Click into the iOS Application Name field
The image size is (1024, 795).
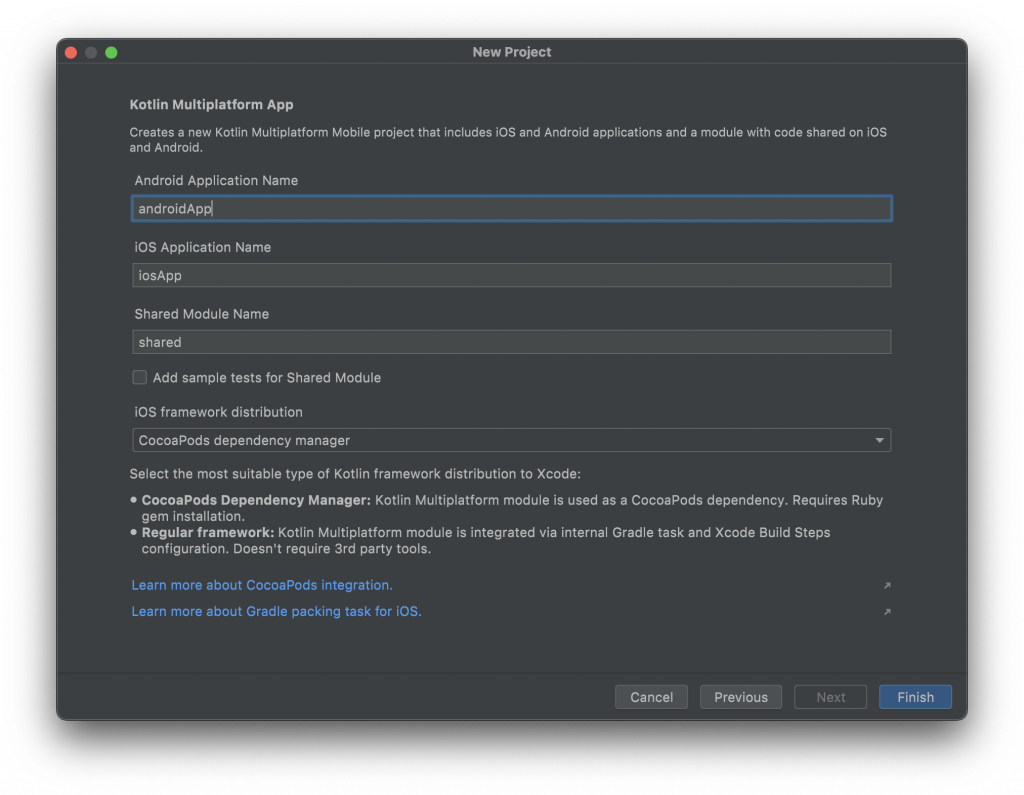click(x=511, y=275)
